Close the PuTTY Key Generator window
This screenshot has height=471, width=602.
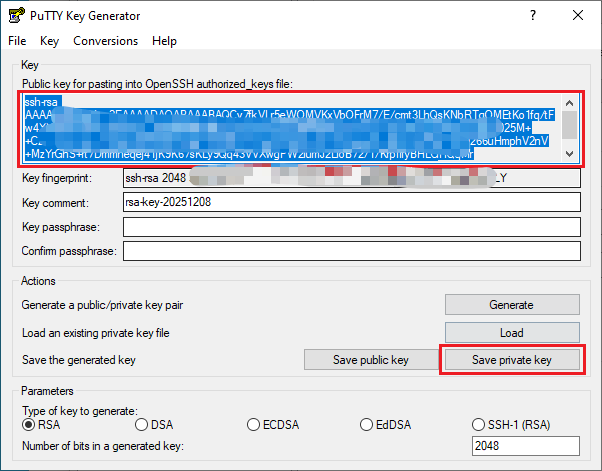(x=578, y=15)
